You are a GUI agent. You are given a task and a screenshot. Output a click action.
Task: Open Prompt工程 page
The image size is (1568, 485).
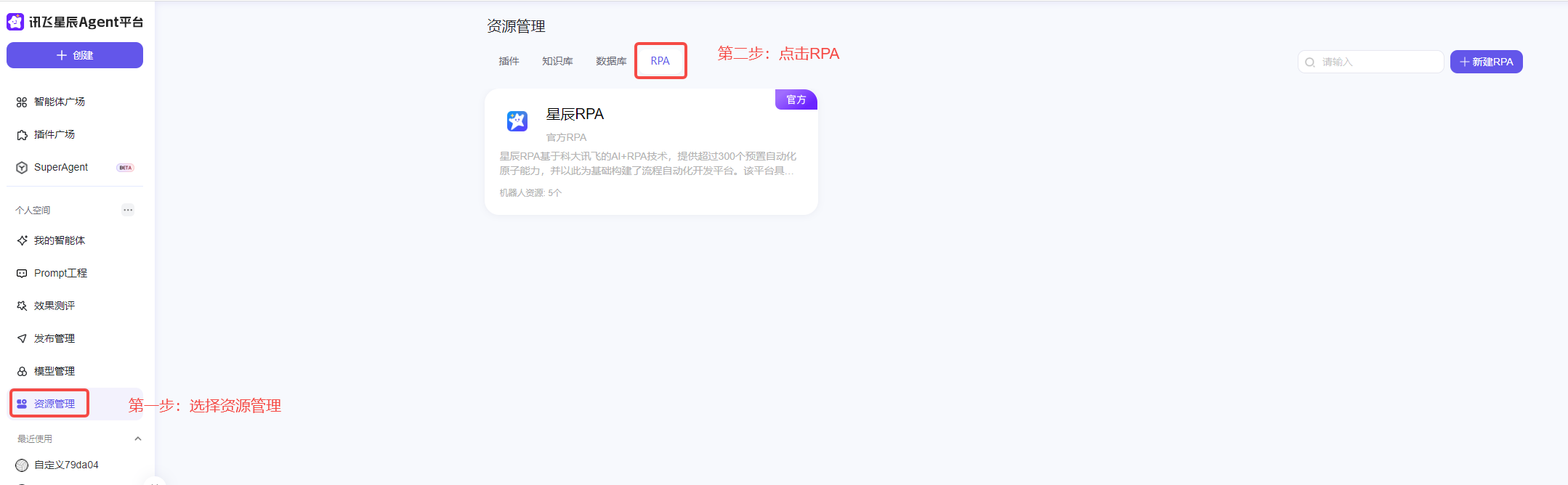(60, 273)
